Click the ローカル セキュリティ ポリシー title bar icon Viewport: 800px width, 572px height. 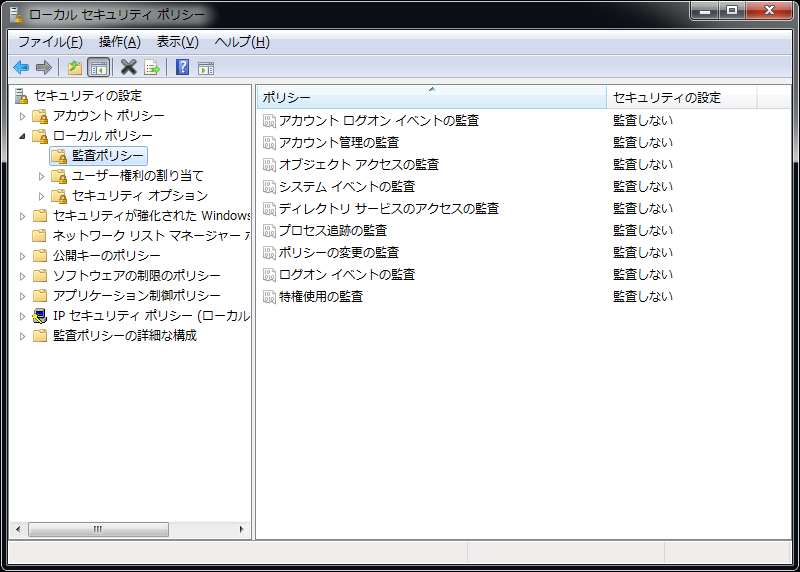pyautogui.click(x=16, y=15)
